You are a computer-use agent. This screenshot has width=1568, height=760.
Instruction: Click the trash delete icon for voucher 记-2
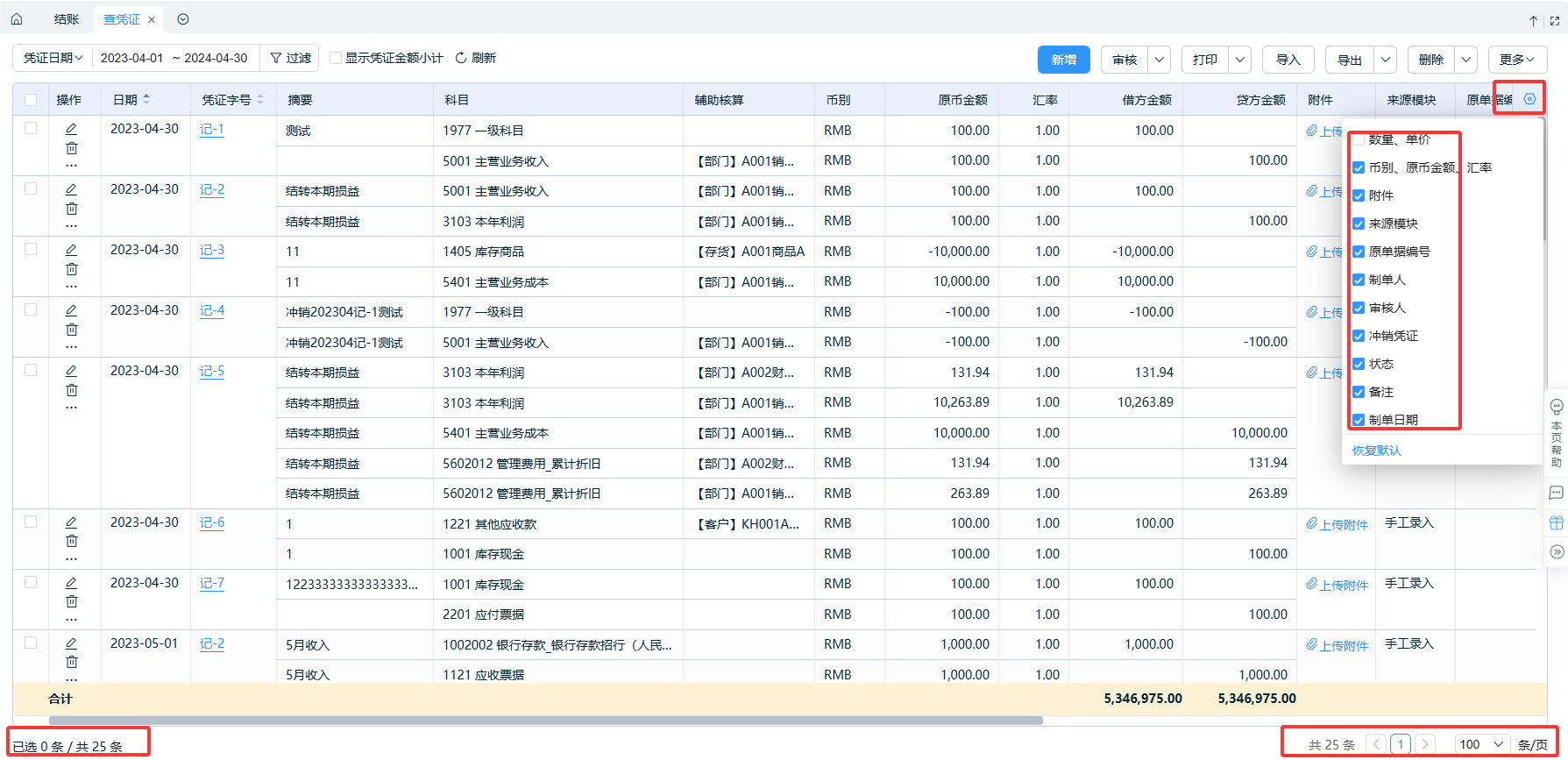click(71, 209)
